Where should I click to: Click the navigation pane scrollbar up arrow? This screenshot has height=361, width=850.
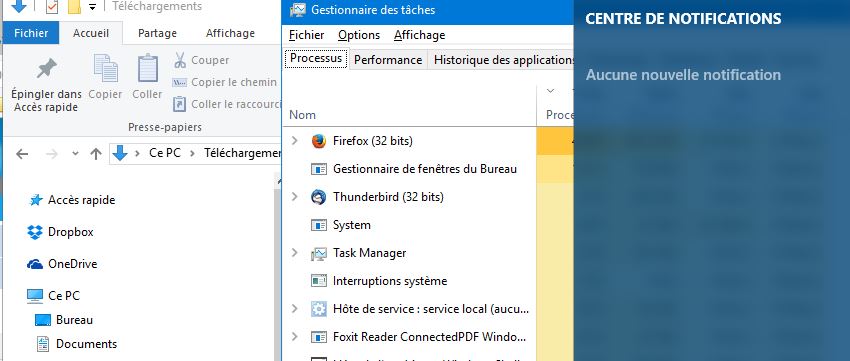[278, 183]
